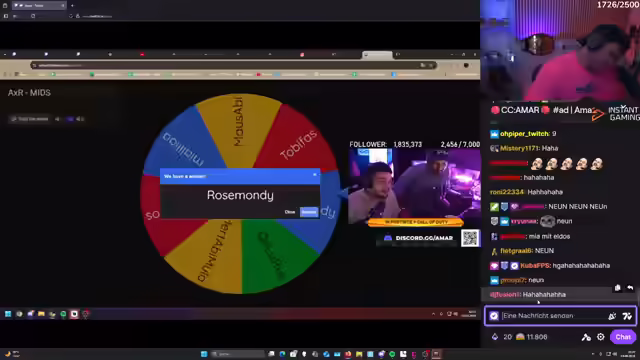This screenshot has width=640, height=360.
Task: Click the AxR - MIDS page title
Action: pyautogui.click(x=29, y=93)
